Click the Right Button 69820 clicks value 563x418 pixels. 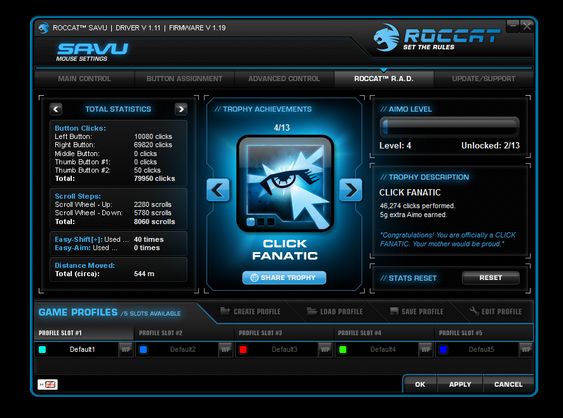click(x=153, y=145)
